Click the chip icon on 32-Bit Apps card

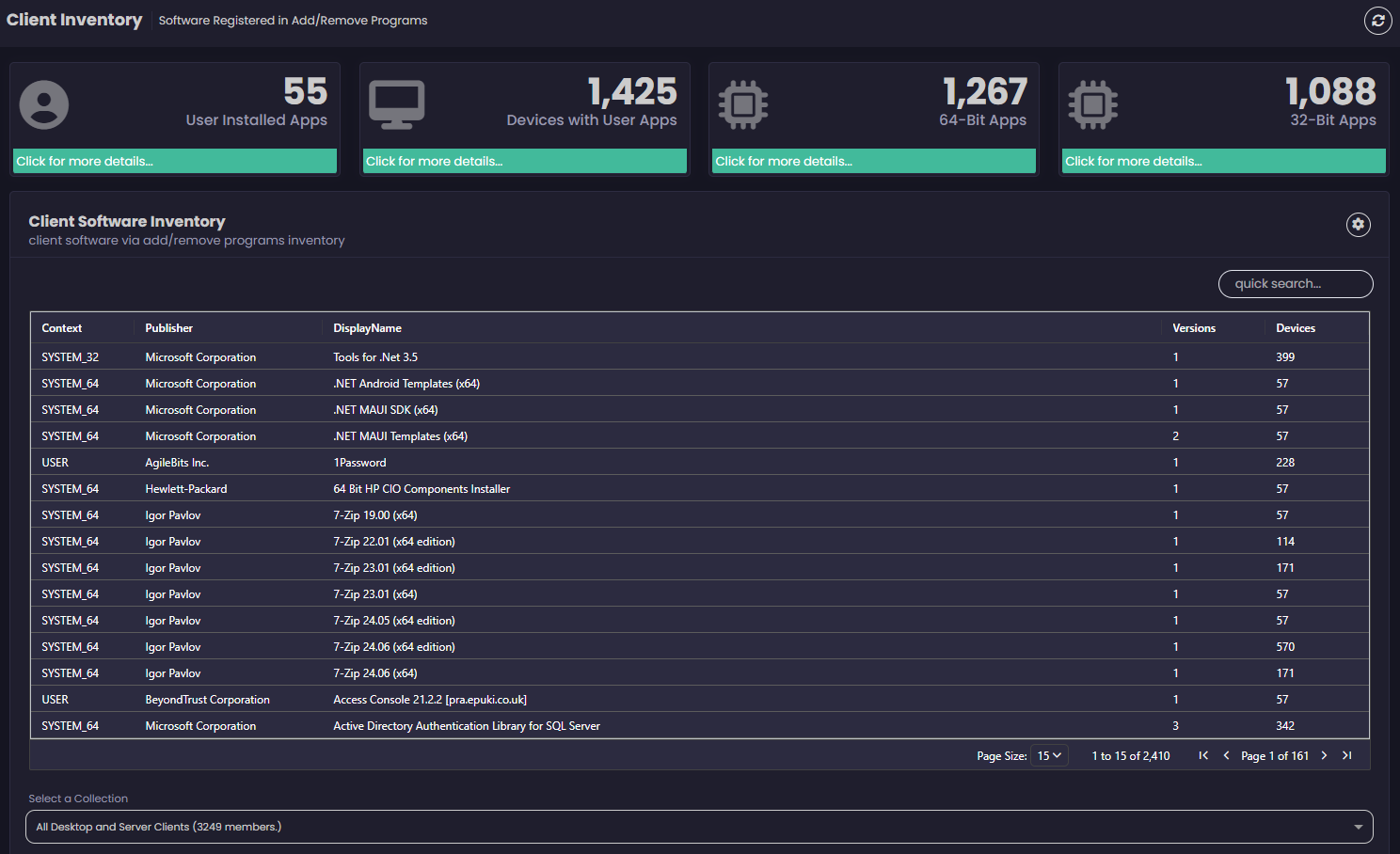pyautogui.click(x=1093, y=104)
